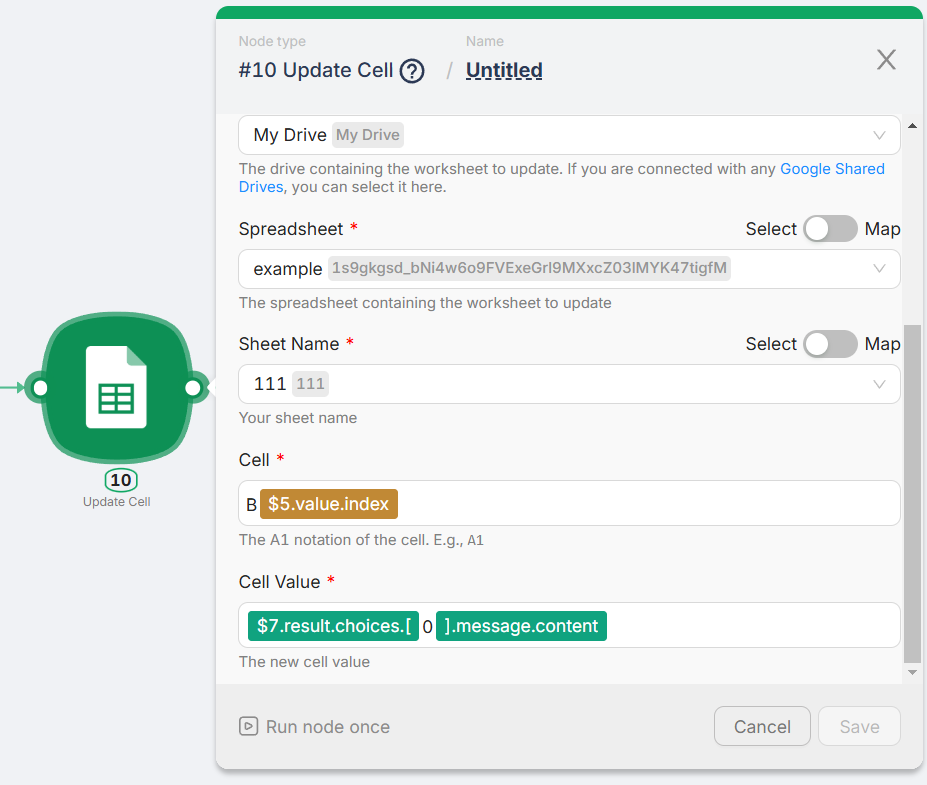Click the $7.result.choices variable tag
Image resolution: width=927 pixels, height=785 pixels.
(333, 626)
